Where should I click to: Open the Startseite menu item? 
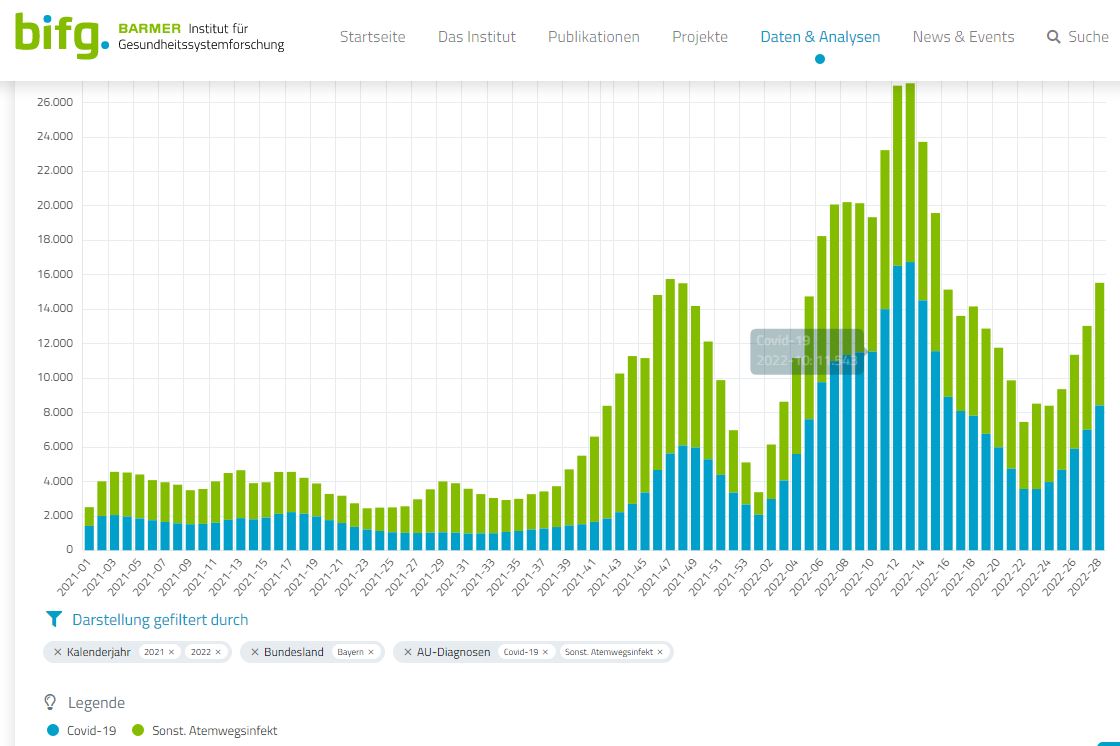[372, 37]
